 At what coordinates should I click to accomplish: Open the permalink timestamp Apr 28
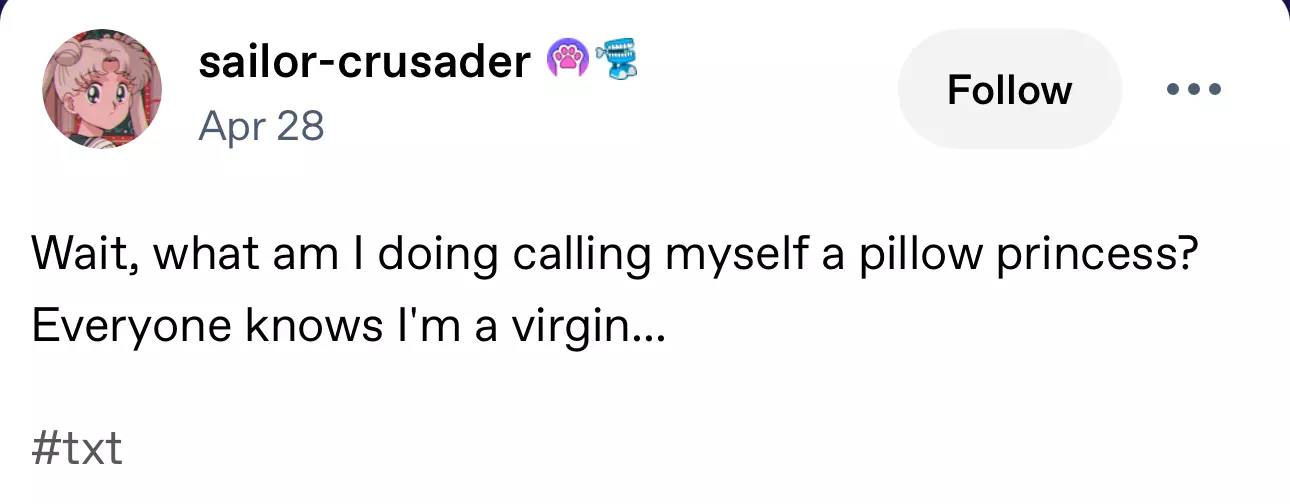(261, 126)
